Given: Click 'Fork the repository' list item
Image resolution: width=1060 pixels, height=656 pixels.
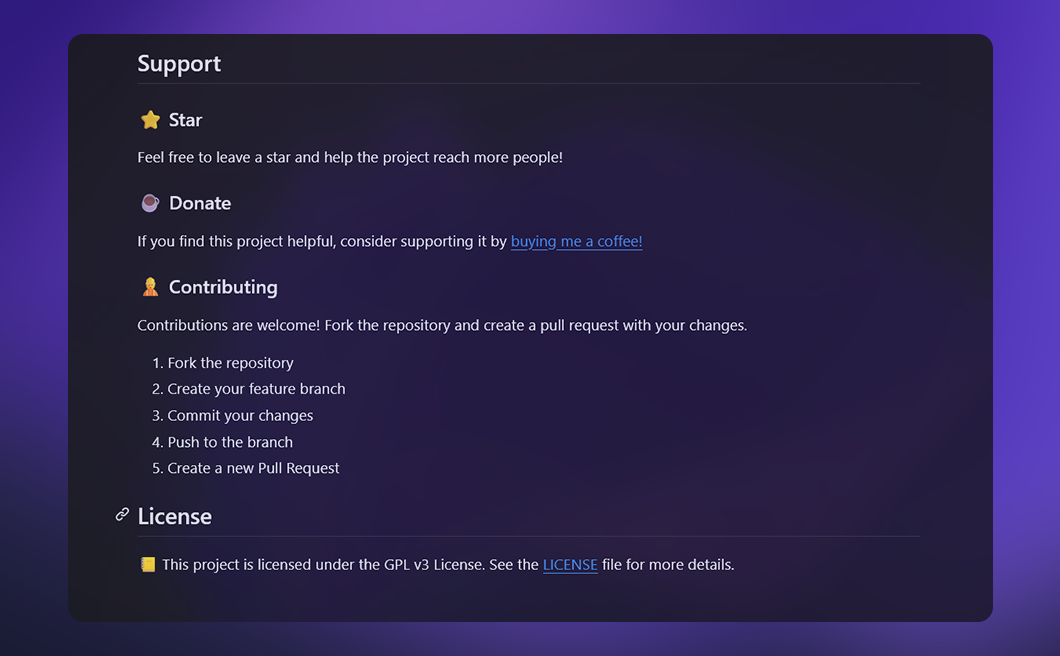Looking at the screenshot, I should (230, 363).
